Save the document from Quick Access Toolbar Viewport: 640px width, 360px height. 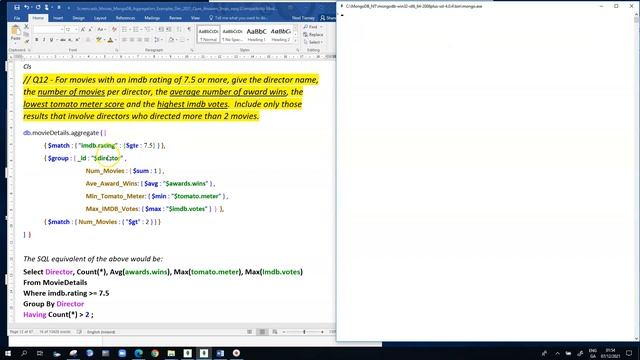click(17, 7)
